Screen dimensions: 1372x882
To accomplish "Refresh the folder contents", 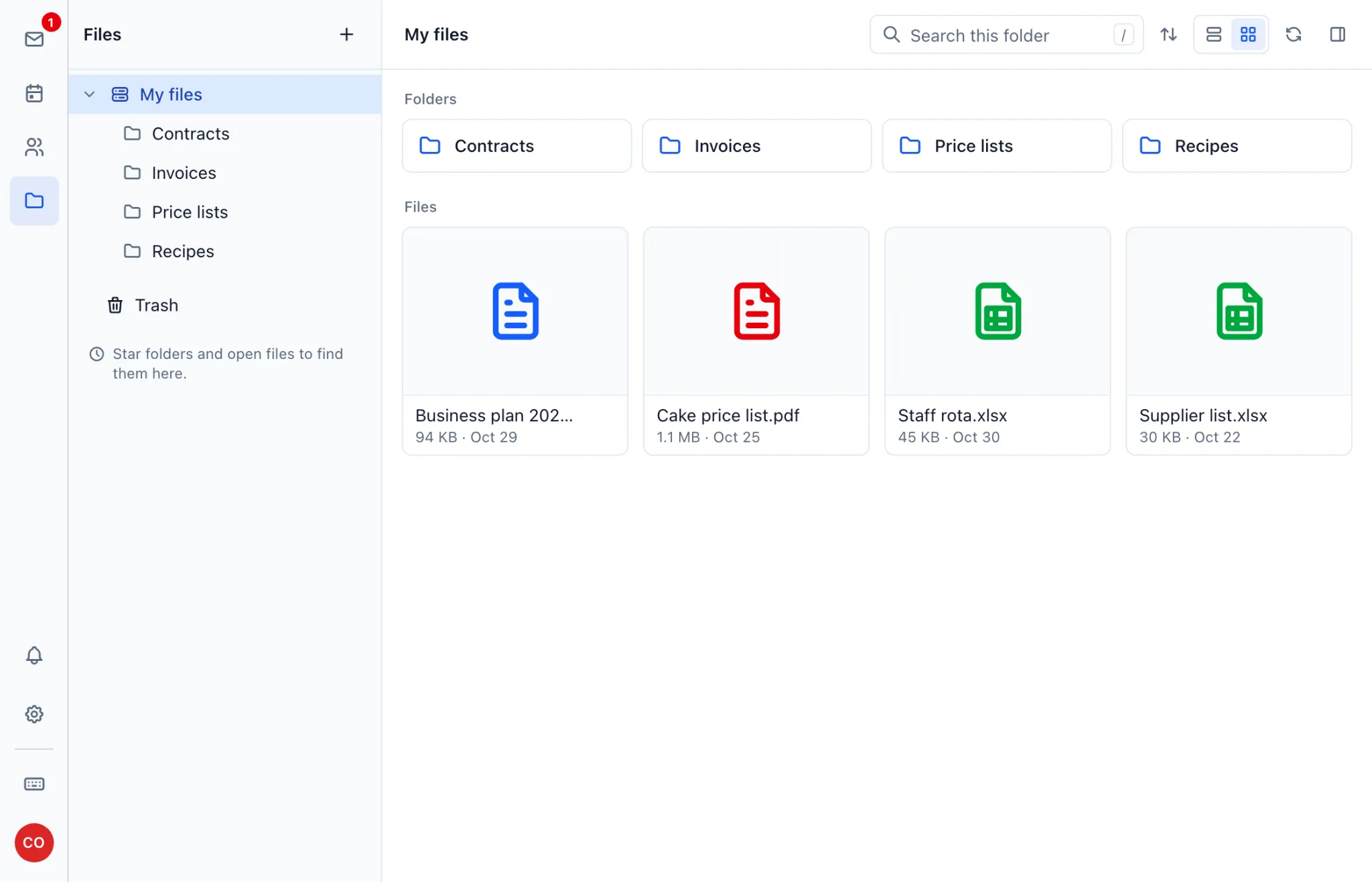I will pos(1294,34).
